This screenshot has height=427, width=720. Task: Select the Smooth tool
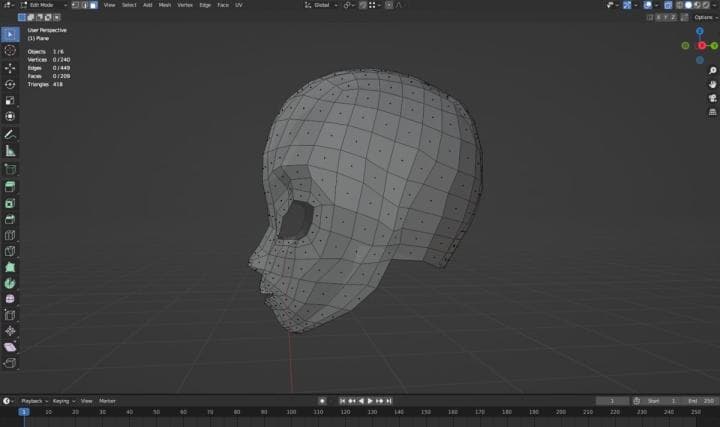[10, 299]
